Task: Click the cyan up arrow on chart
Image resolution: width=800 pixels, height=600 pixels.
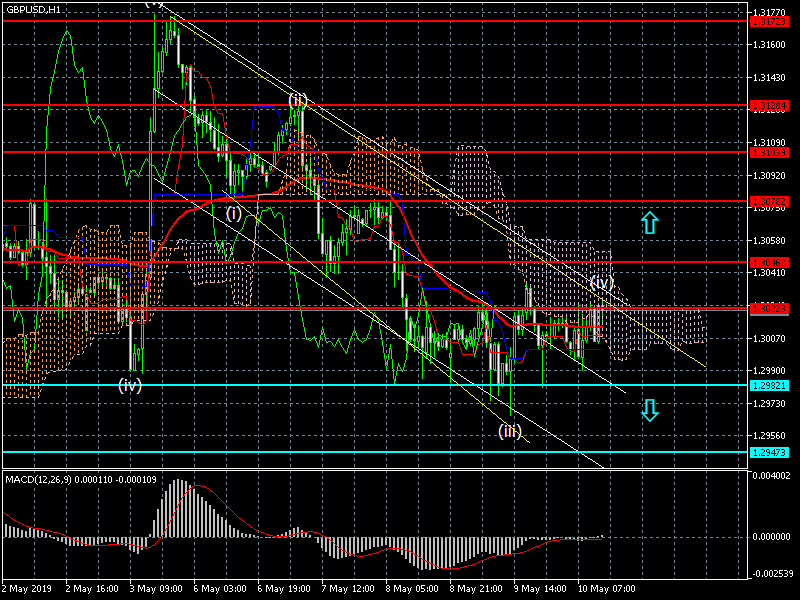Action: 649,222
